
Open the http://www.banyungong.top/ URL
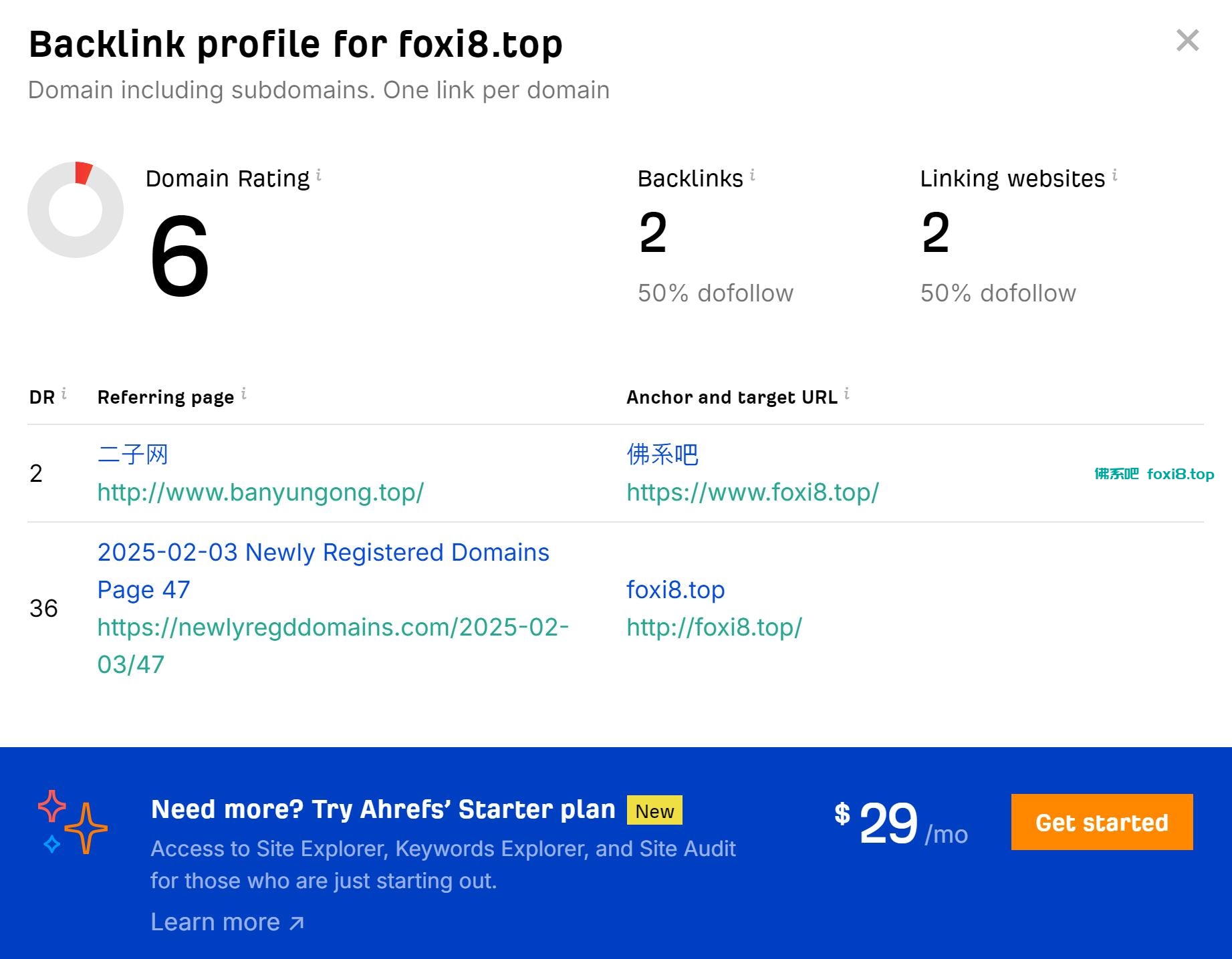pos(261,493)
